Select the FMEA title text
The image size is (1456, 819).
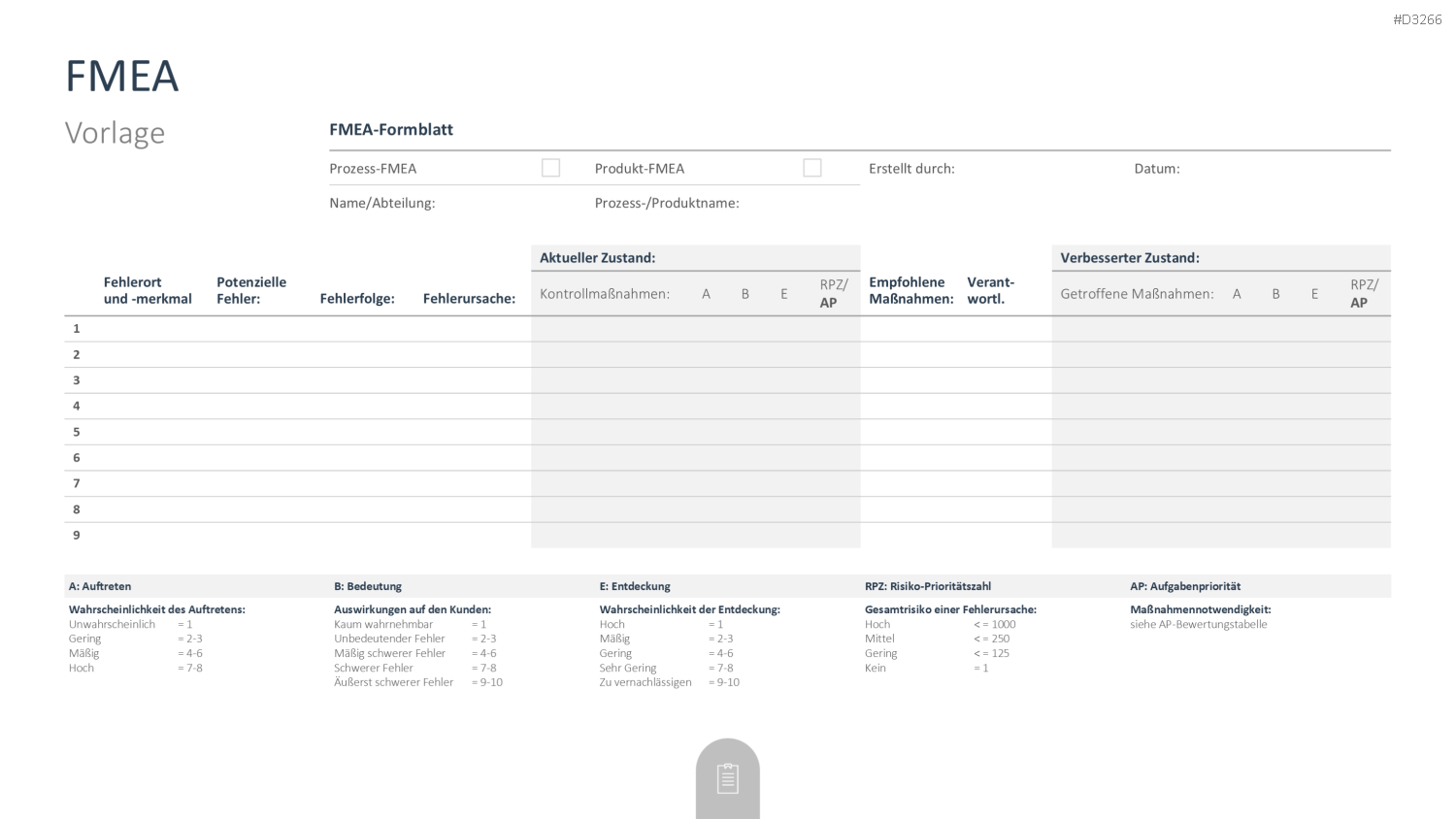(122, 76)
